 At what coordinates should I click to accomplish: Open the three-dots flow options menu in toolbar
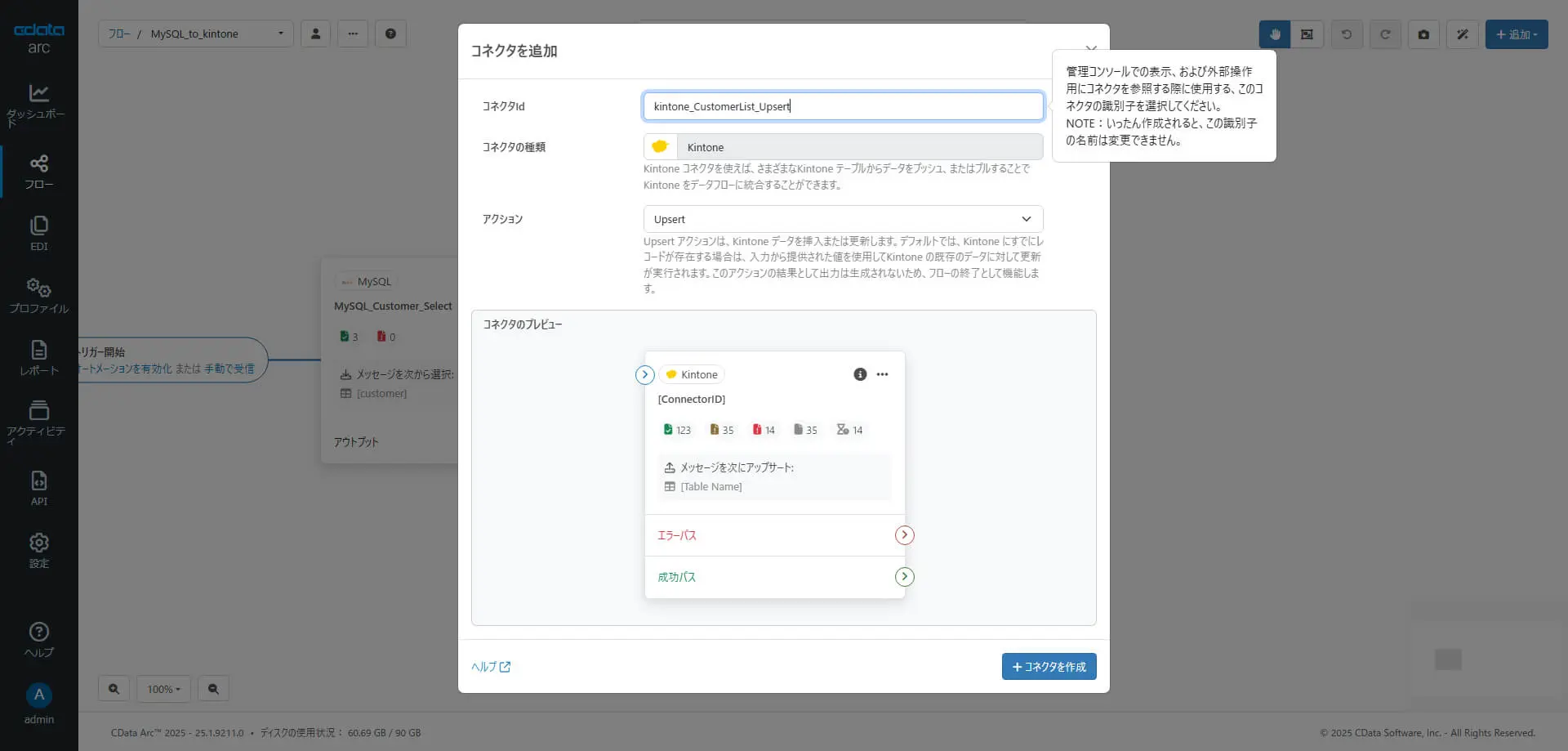[353, 34]
